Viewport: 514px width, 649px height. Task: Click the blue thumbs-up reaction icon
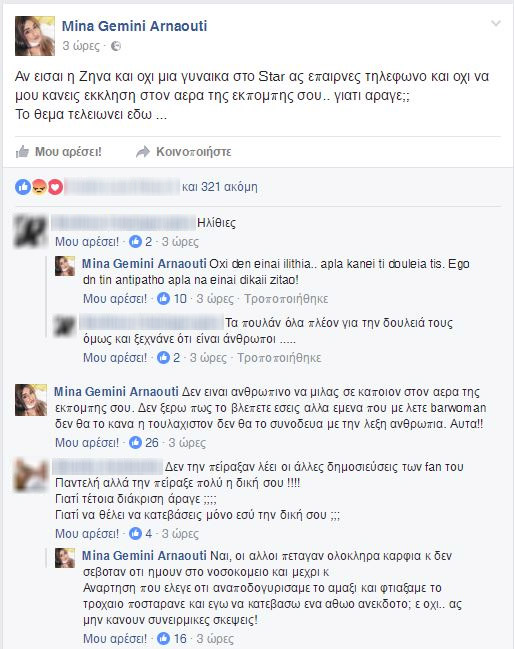[23, 187]
